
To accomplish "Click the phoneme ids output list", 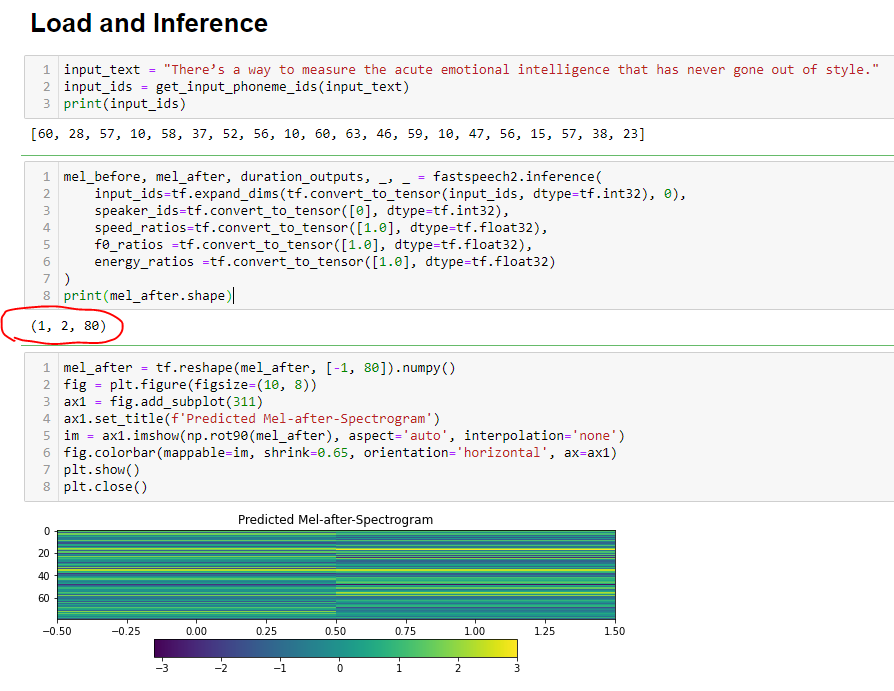I will (338, 134).
